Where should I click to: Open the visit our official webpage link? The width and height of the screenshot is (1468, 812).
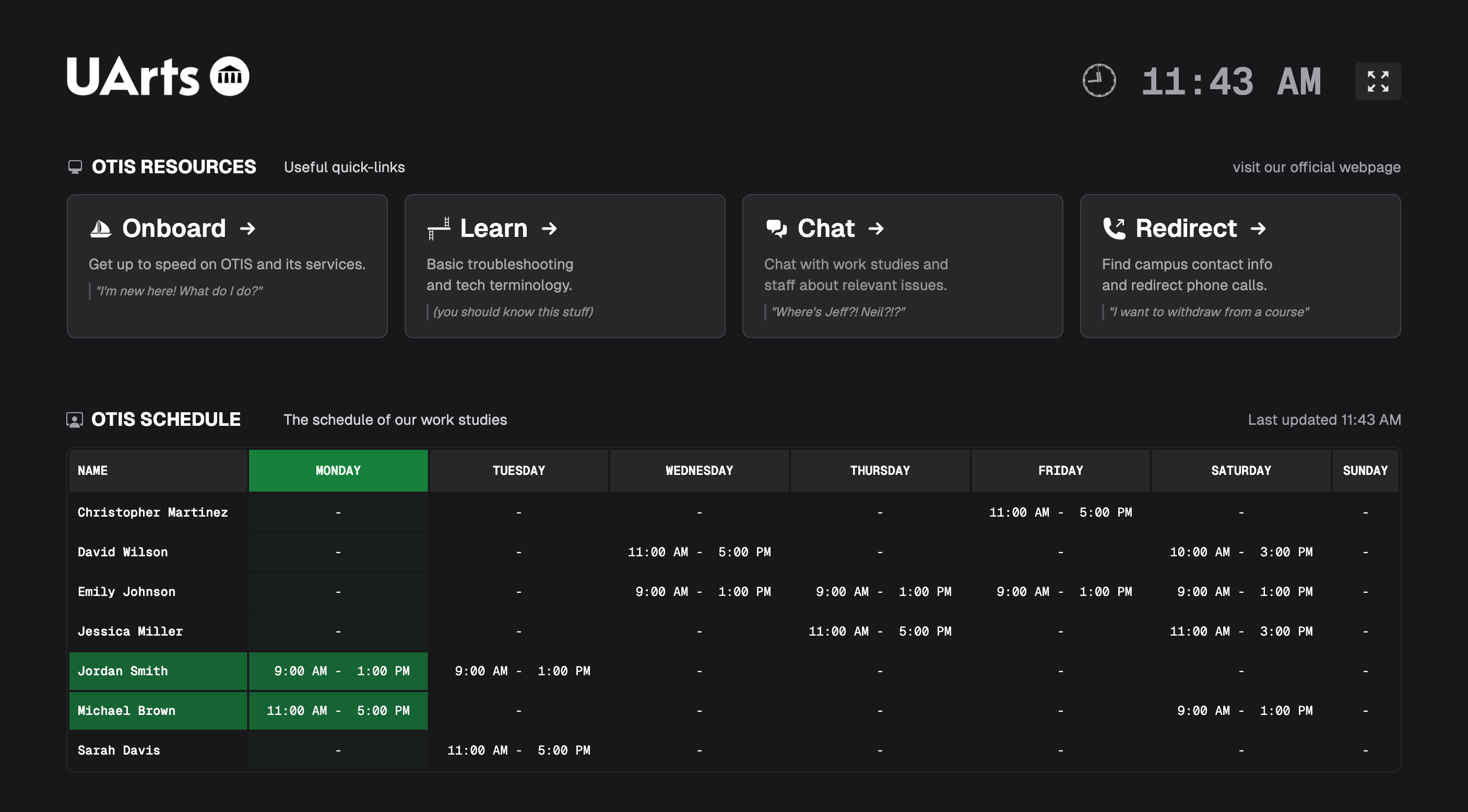click(x=1316, y=167)
